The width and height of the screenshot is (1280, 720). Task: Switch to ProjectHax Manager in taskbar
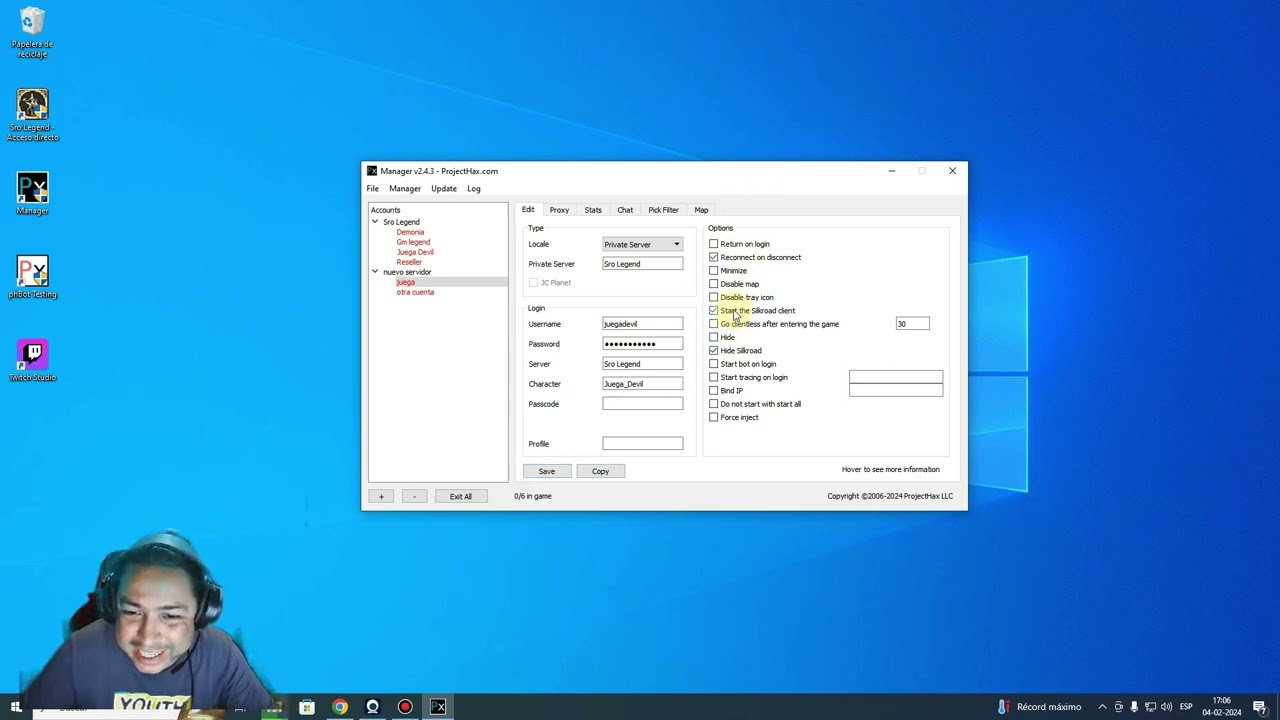pyautogui.click(x=438, y=707)
